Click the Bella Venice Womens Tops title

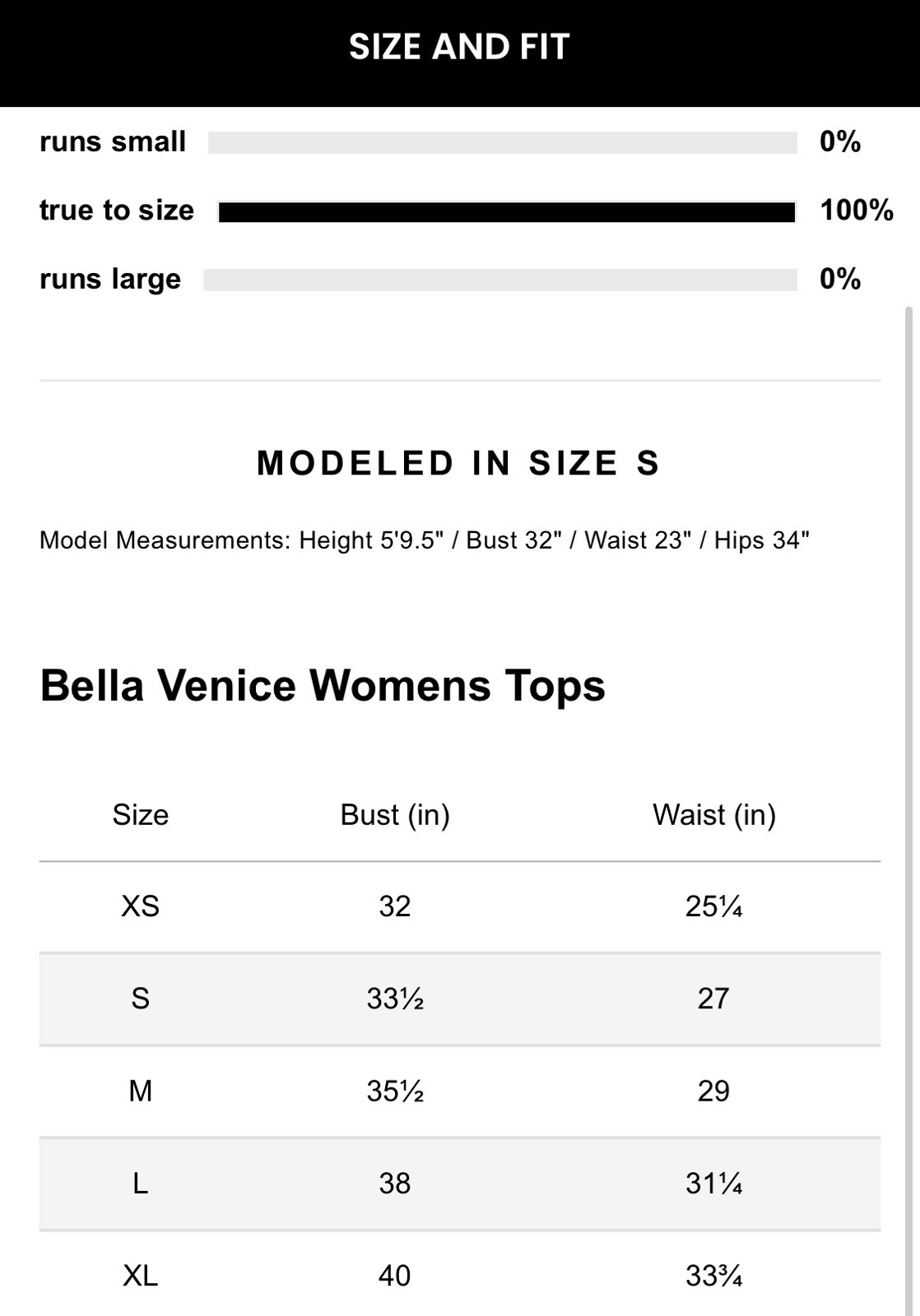coord(322,685)
